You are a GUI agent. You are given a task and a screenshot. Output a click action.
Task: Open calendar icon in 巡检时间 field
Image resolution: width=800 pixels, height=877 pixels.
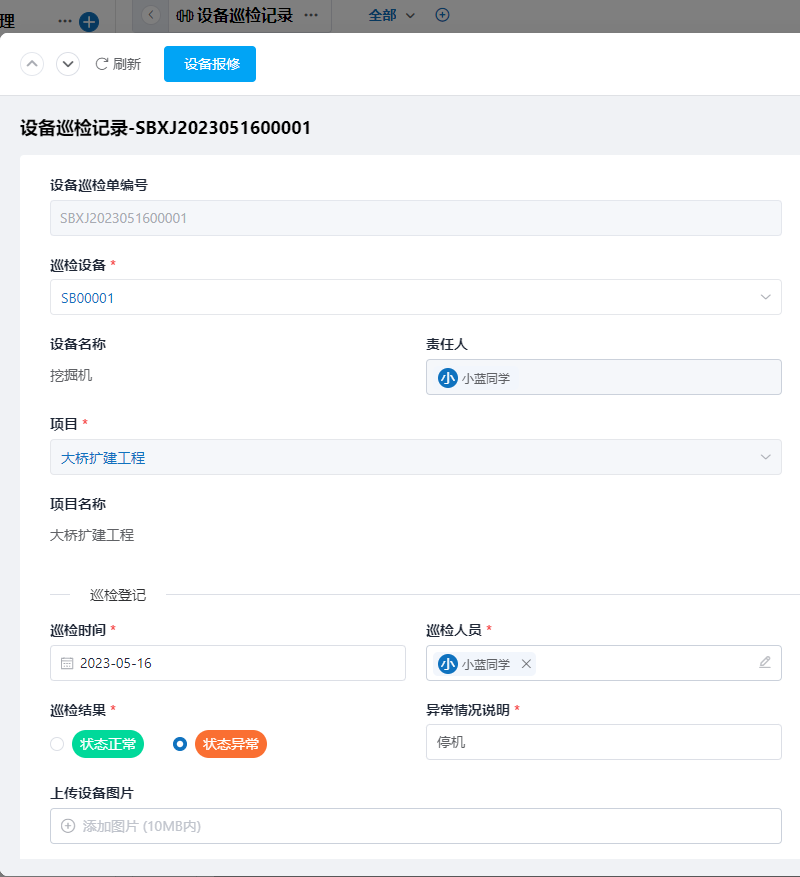click(x=67, y=663)
